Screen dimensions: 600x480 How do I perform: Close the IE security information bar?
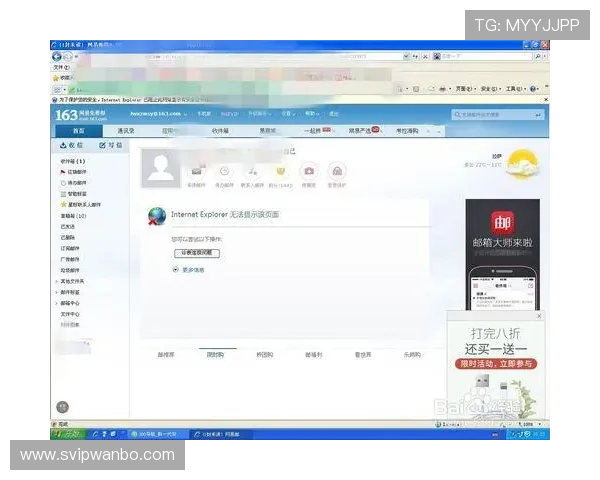[x=546, y=100]
